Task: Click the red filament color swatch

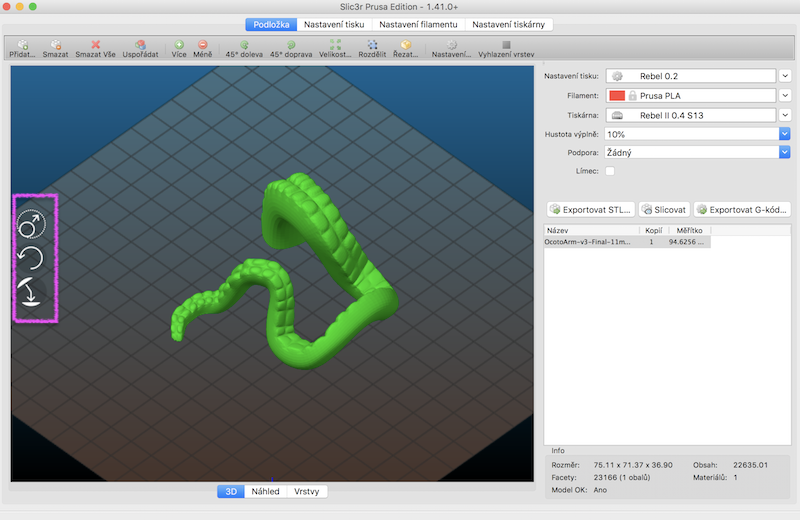Action: tap(617, 95)
